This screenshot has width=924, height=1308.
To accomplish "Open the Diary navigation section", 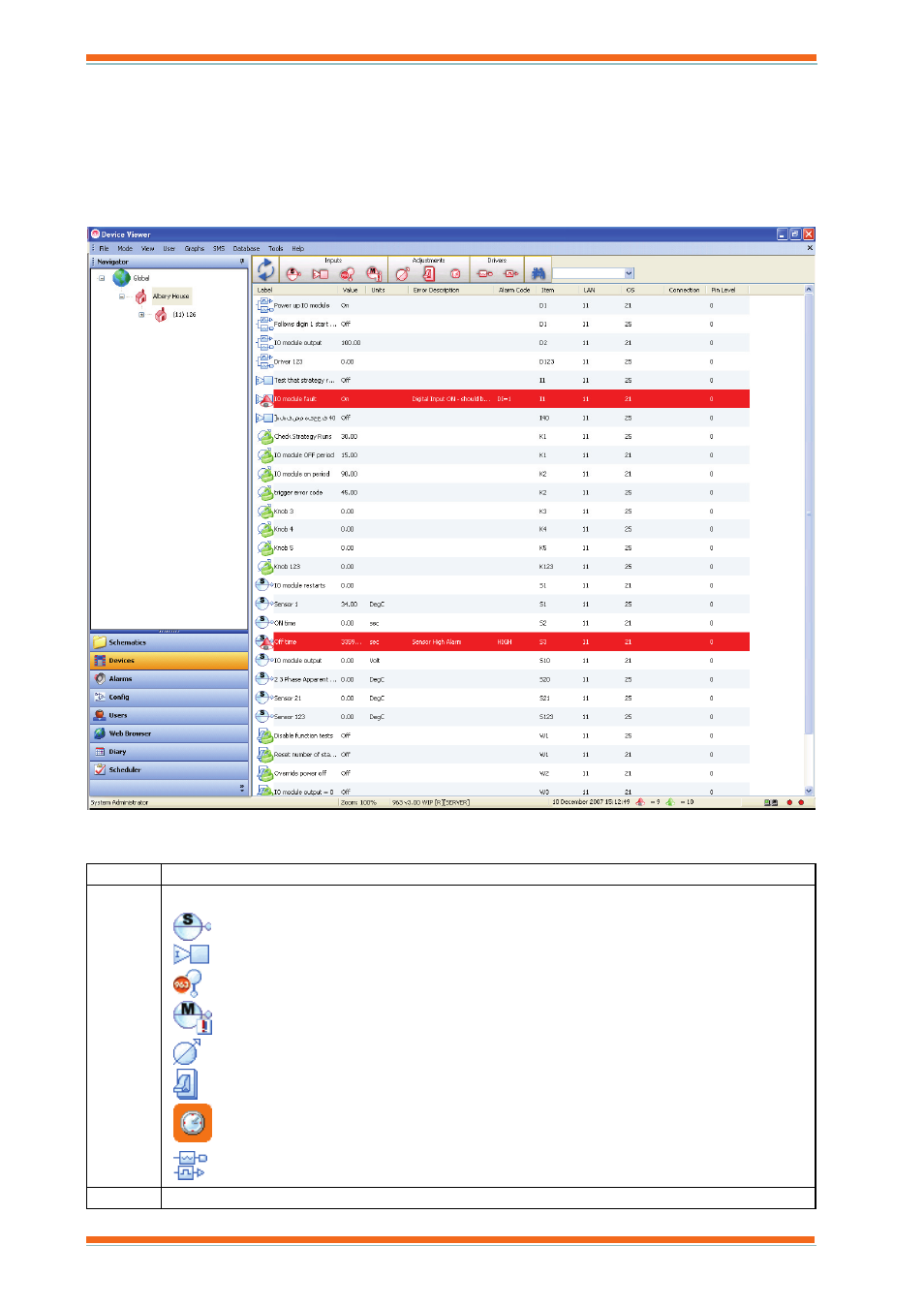I will 169,752.
